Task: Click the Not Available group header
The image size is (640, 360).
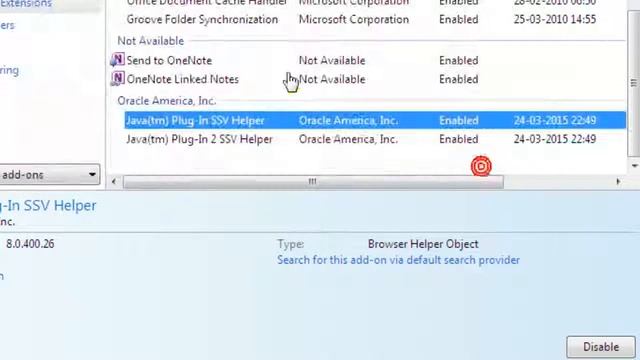Action: (x=151, y=41)
